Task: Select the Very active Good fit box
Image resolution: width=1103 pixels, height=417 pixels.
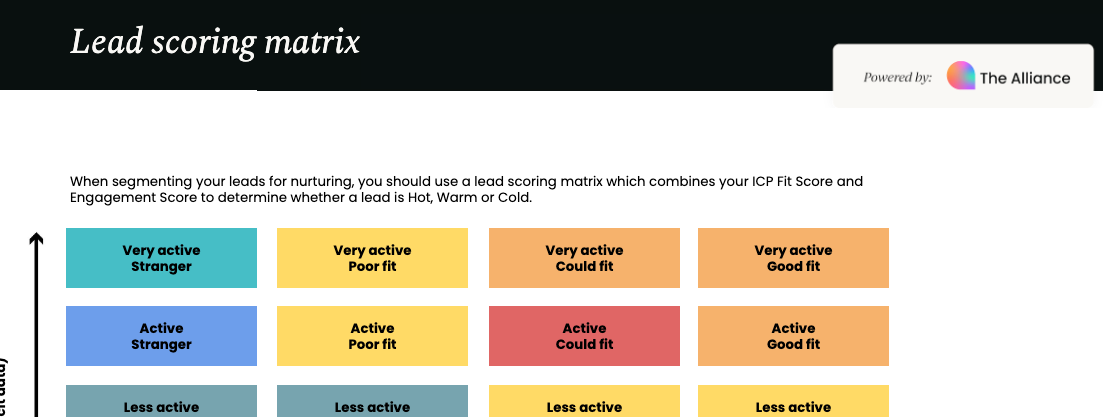Action: click(x=793, y=258)
